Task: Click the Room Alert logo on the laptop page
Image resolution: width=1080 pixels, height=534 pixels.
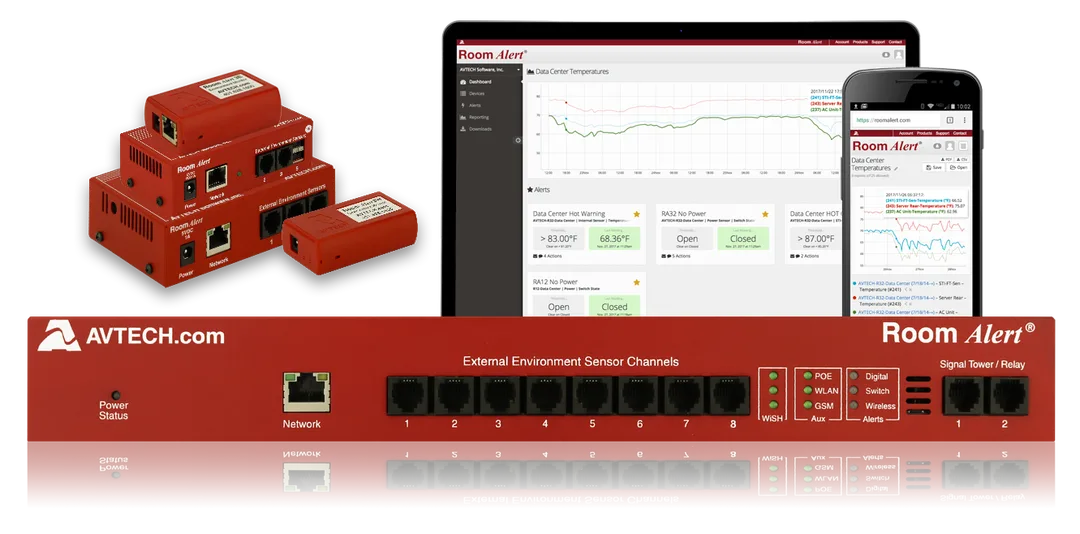Action: click(492, 54)
